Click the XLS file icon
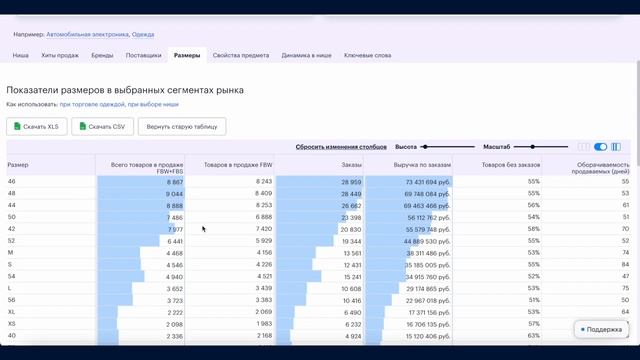 17,126
